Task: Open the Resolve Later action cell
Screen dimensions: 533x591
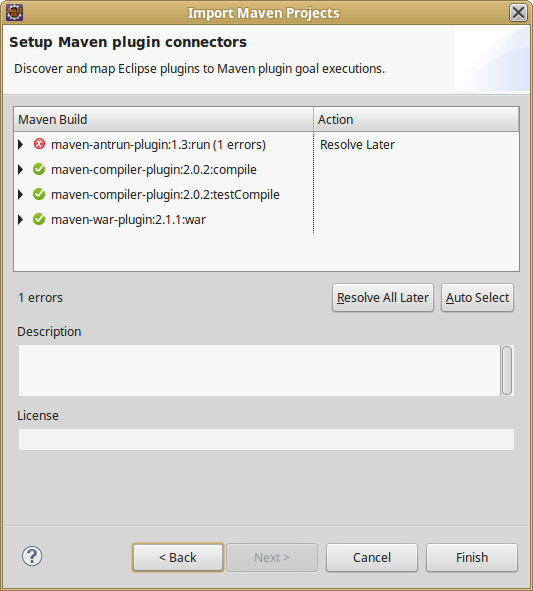Action: pos(416,144)
